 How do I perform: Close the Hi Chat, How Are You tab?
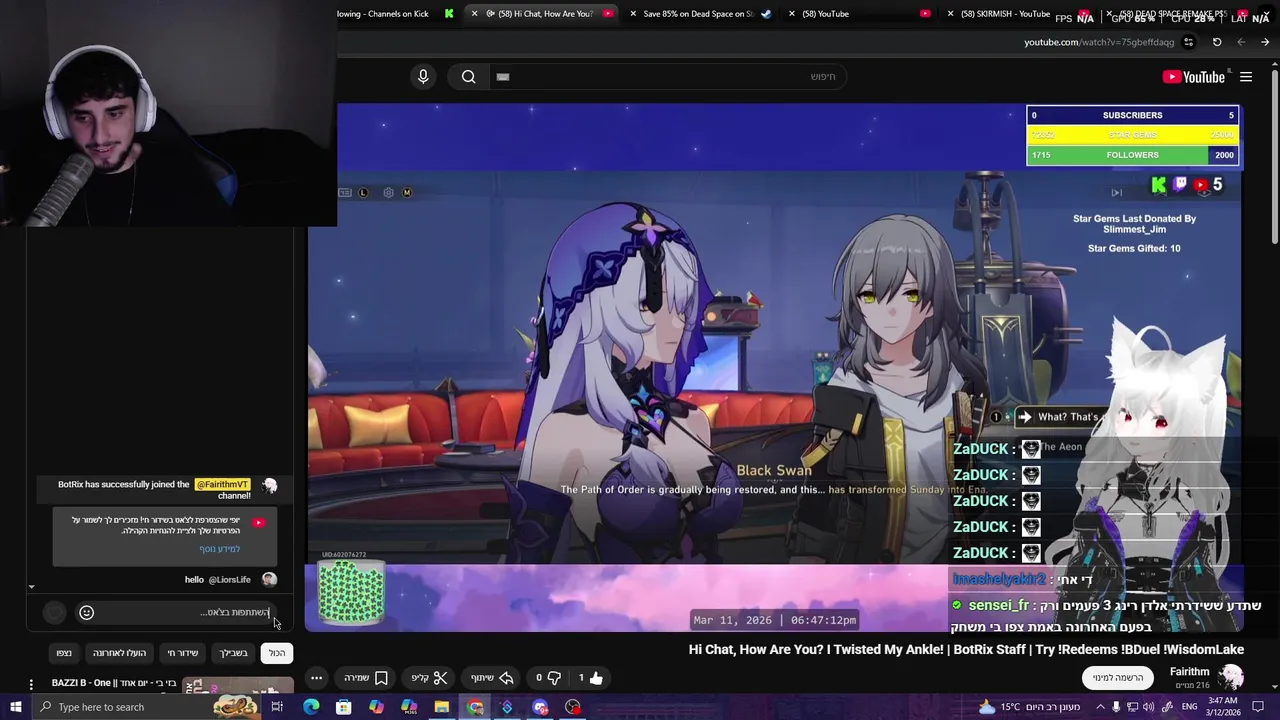(474, 14)
